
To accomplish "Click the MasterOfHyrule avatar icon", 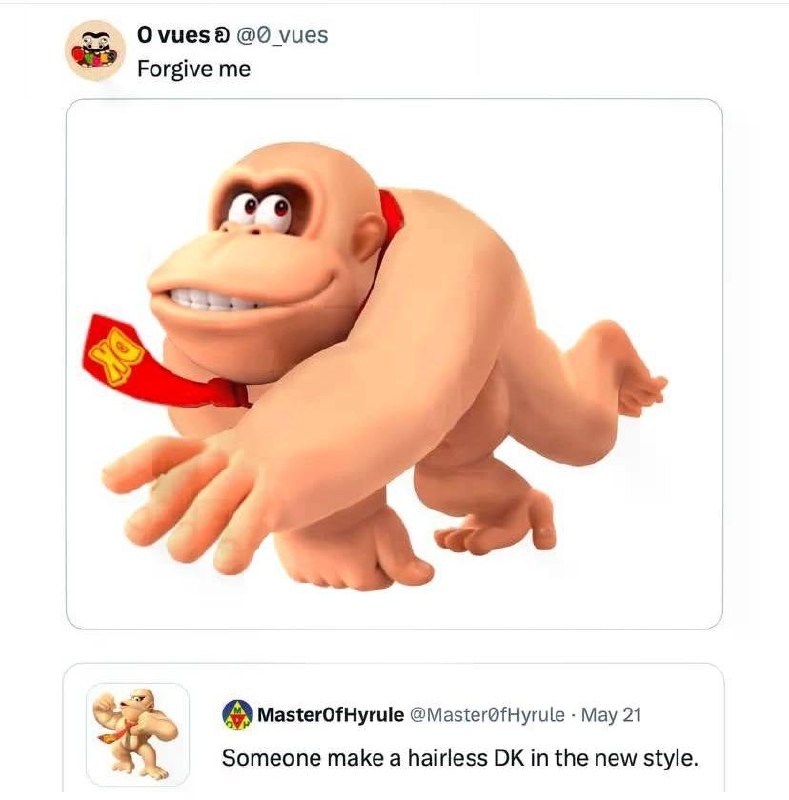I will click(x=237, y=715).
